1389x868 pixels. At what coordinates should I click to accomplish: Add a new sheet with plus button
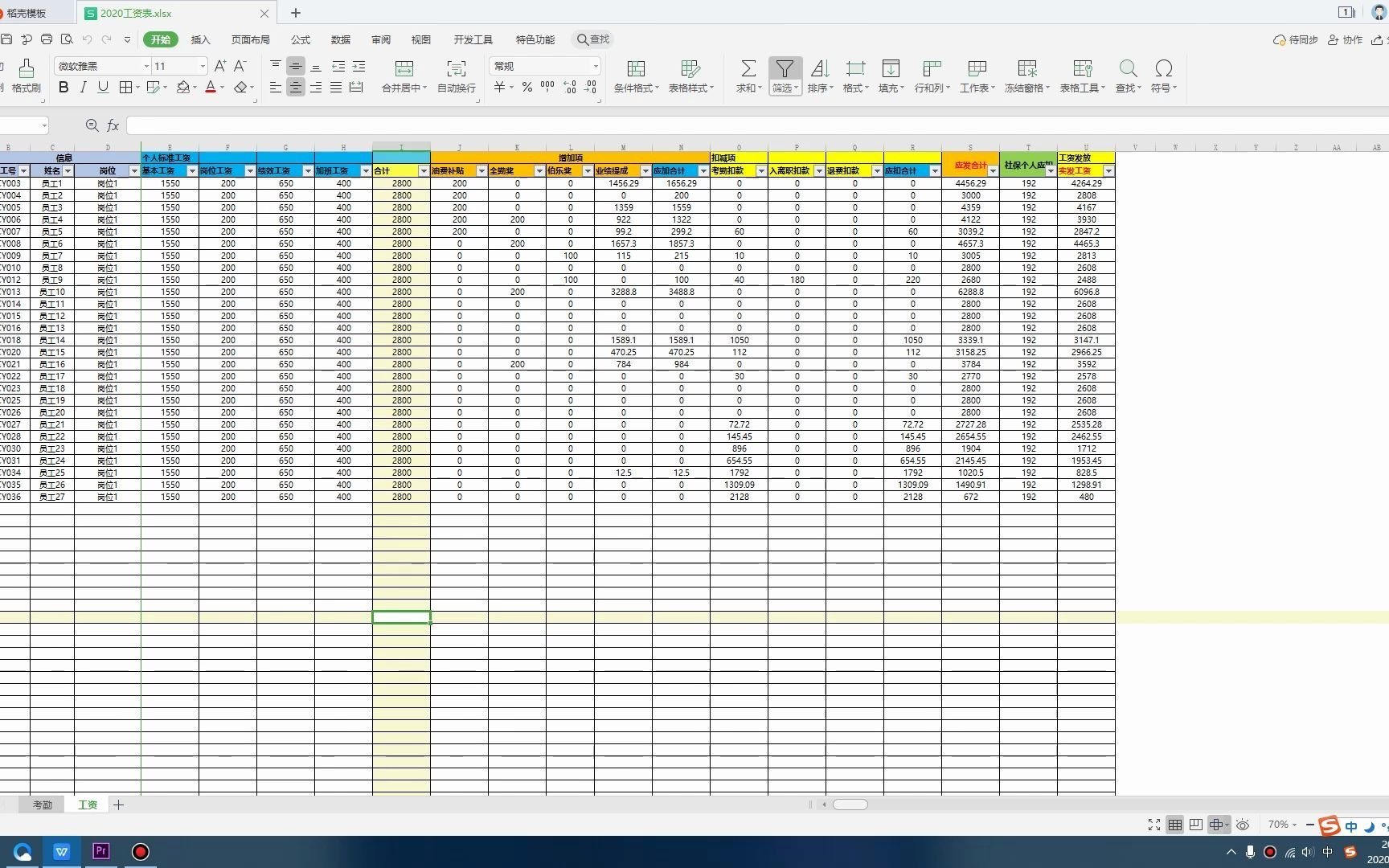[x=118, y=805]
